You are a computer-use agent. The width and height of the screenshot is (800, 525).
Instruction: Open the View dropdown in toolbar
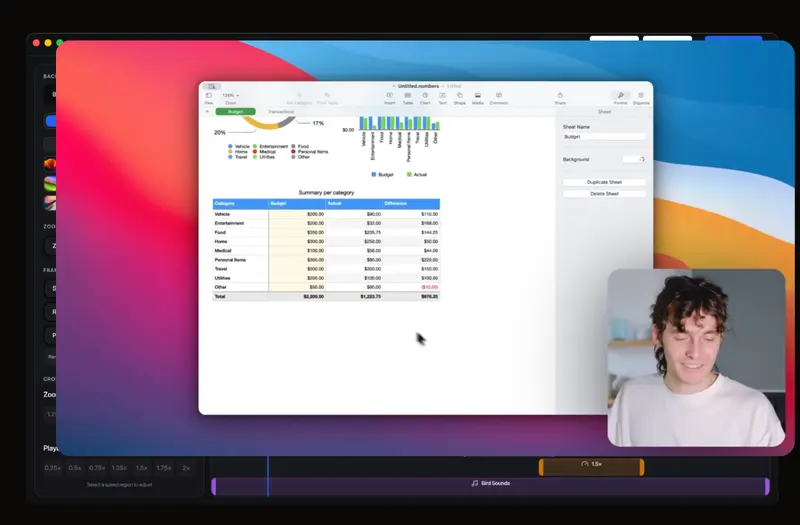(x=209, y=96)
